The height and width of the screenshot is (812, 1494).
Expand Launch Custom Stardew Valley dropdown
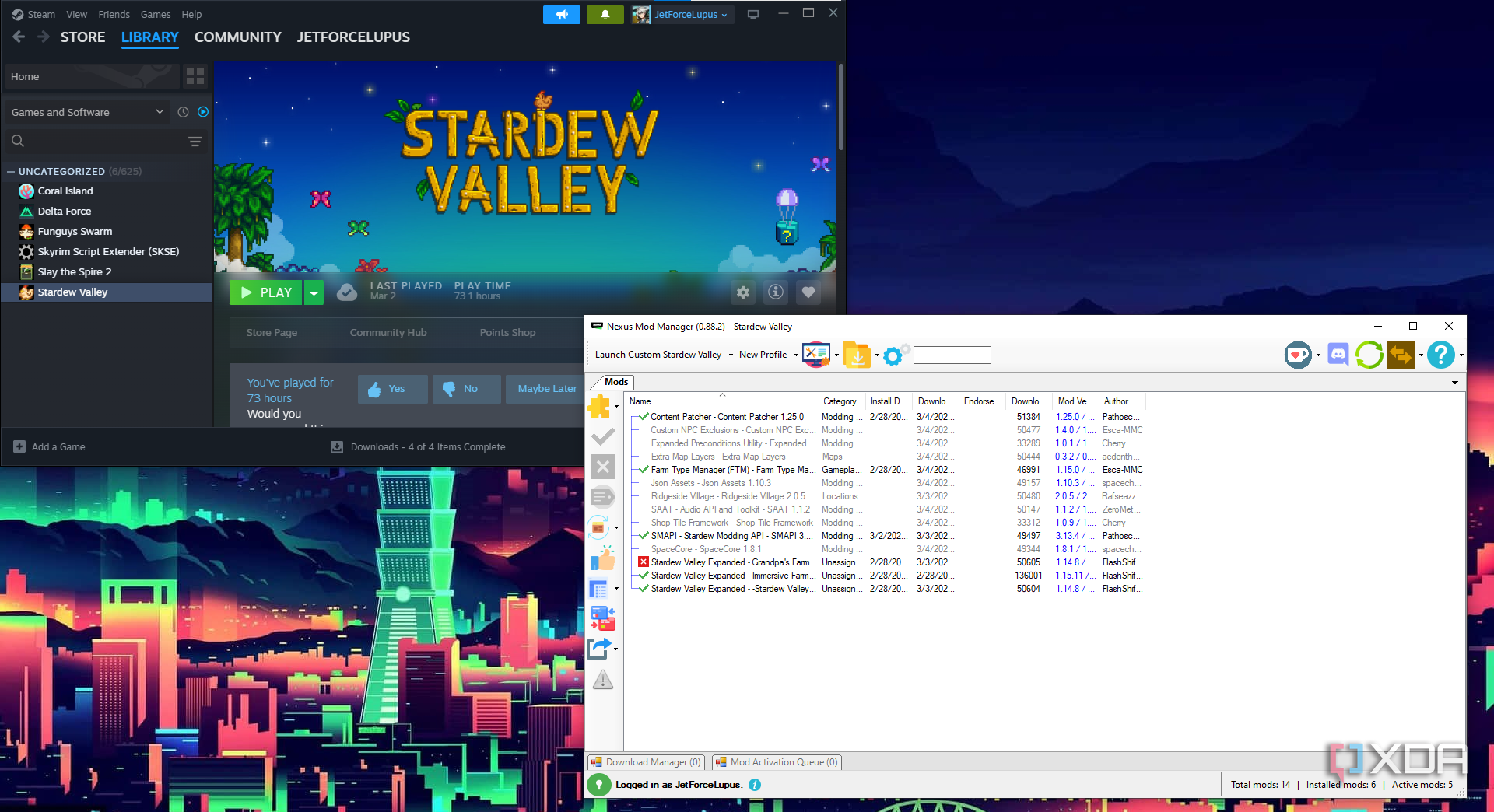(731, 355)
